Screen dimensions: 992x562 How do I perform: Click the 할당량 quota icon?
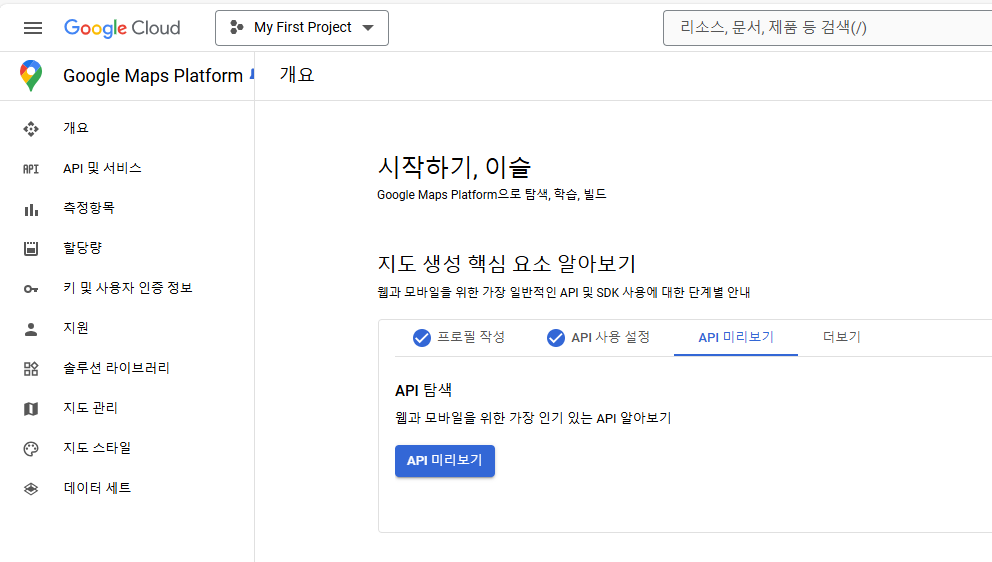(31, 249)
